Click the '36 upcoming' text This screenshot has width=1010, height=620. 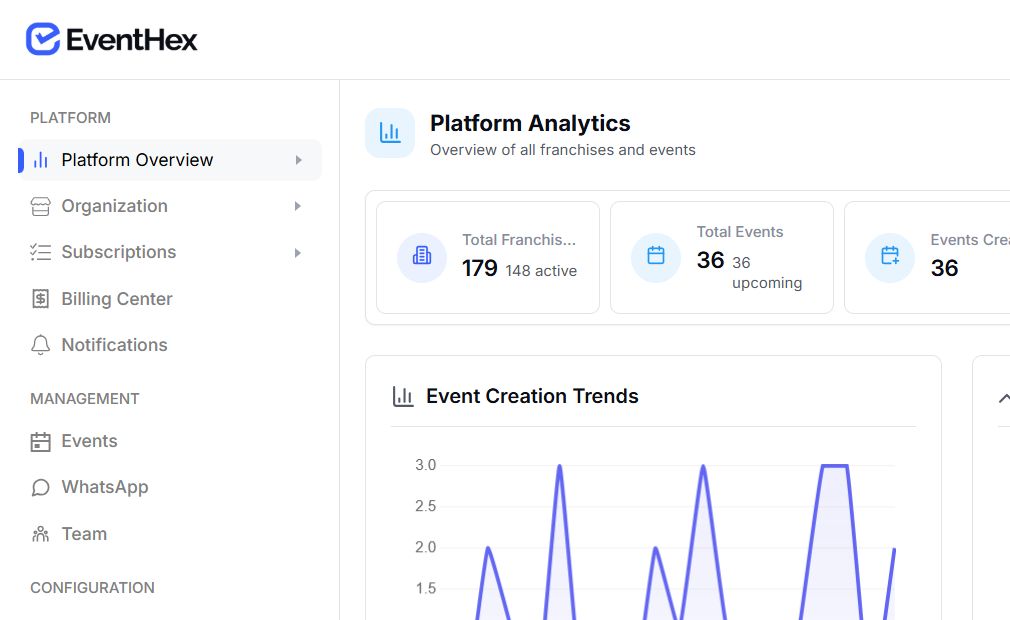[x=767, y=272]
